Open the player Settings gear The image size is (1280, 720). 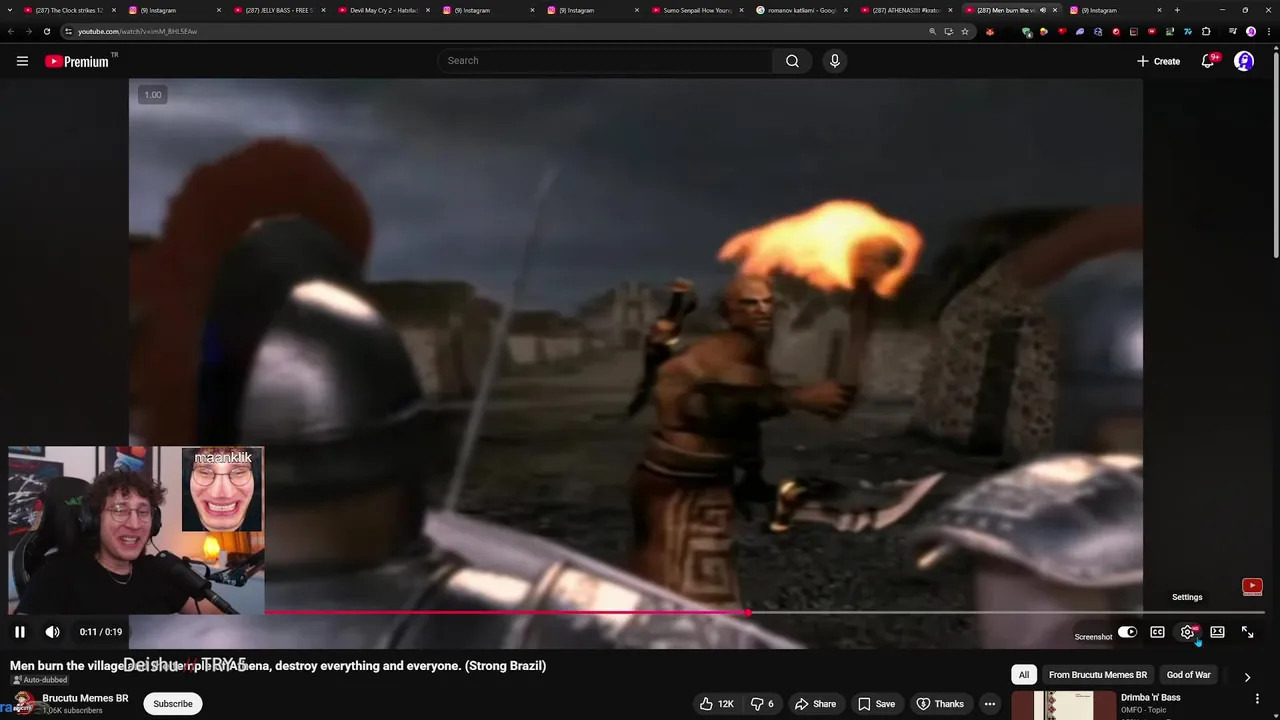coord(1188,632)
